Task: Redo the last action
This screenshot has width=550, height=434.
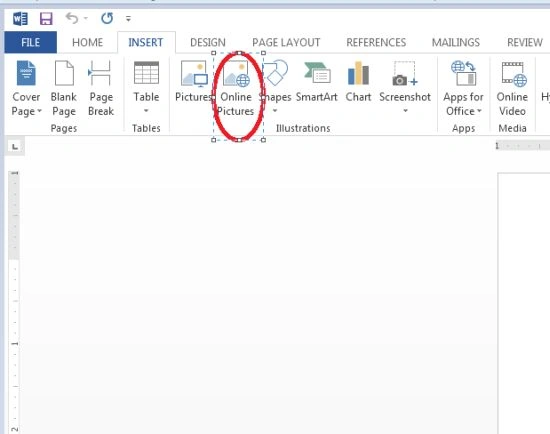Action: tap(107, 18)
